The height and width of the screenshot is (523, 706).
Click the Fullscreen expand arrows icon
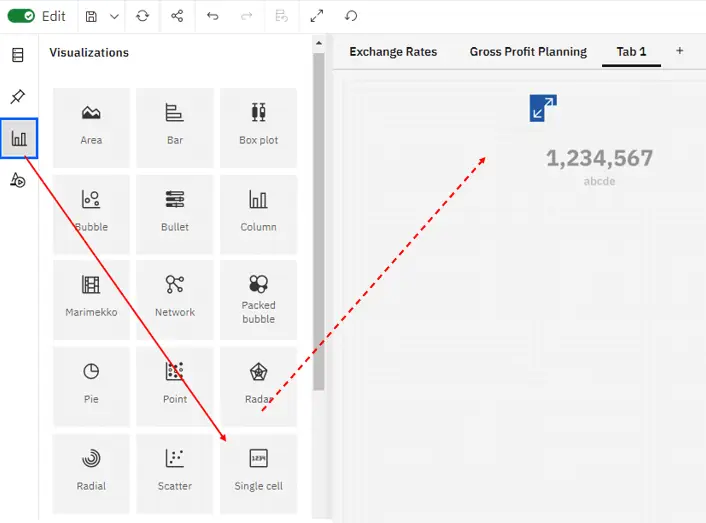coord(317,16)
